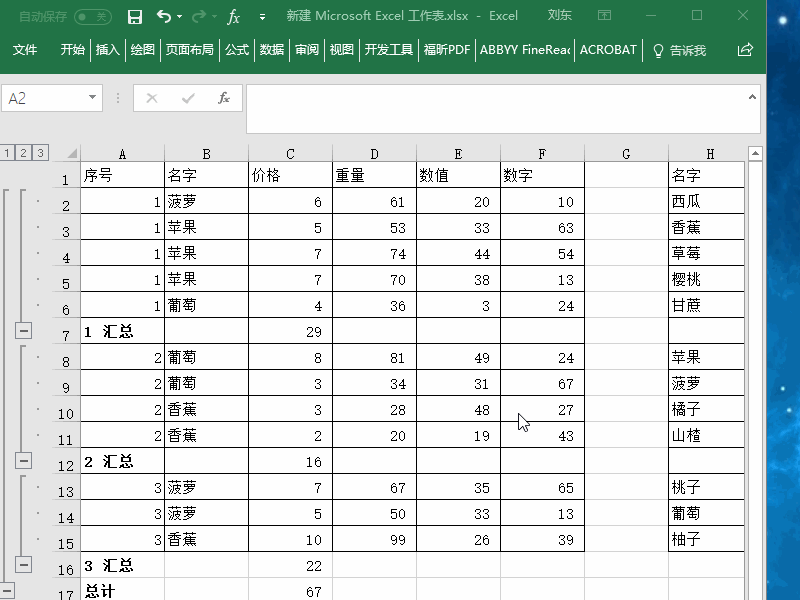
Task: Click the Enter checkmark in formula bar
Action: [x=188, y=98]
